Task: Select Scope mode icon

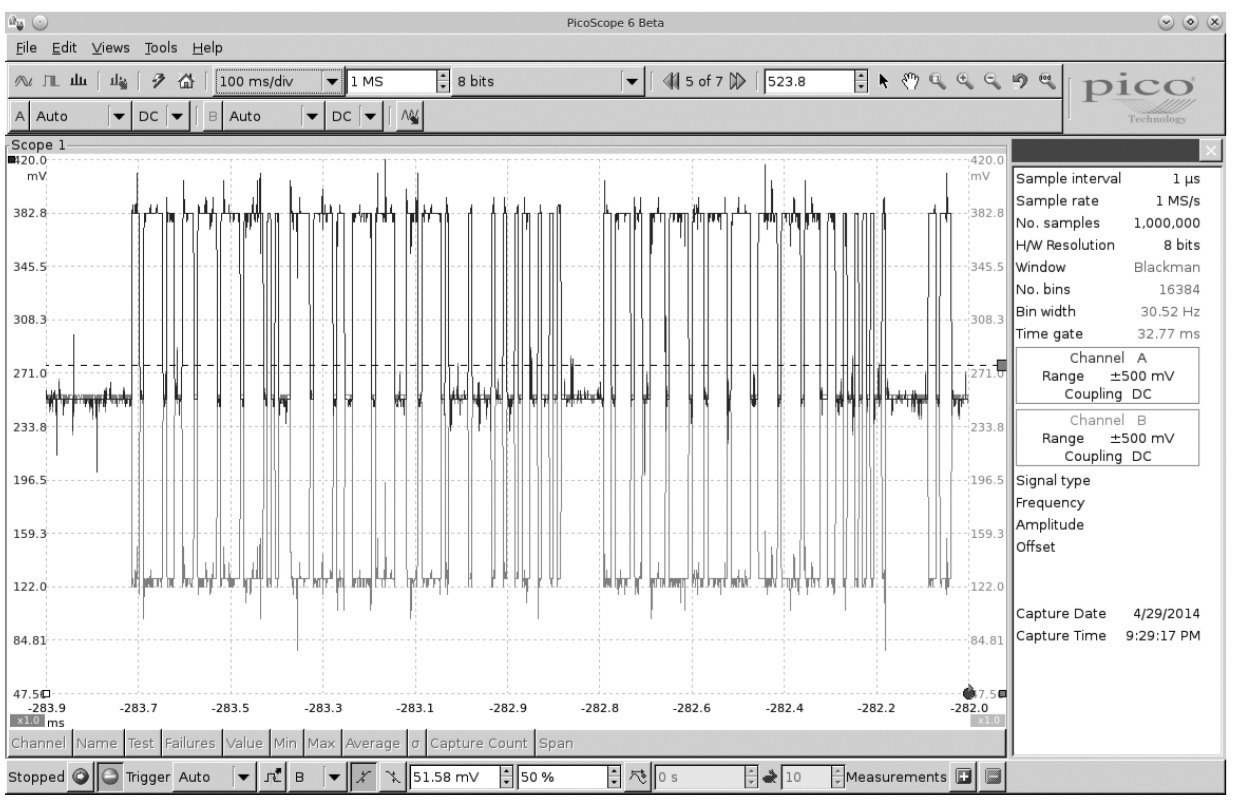Action: (24, 81)
